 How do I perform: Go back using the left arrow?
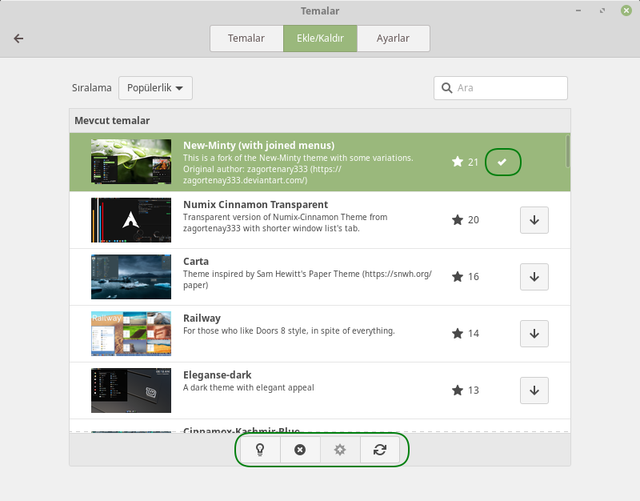[18, 38]
